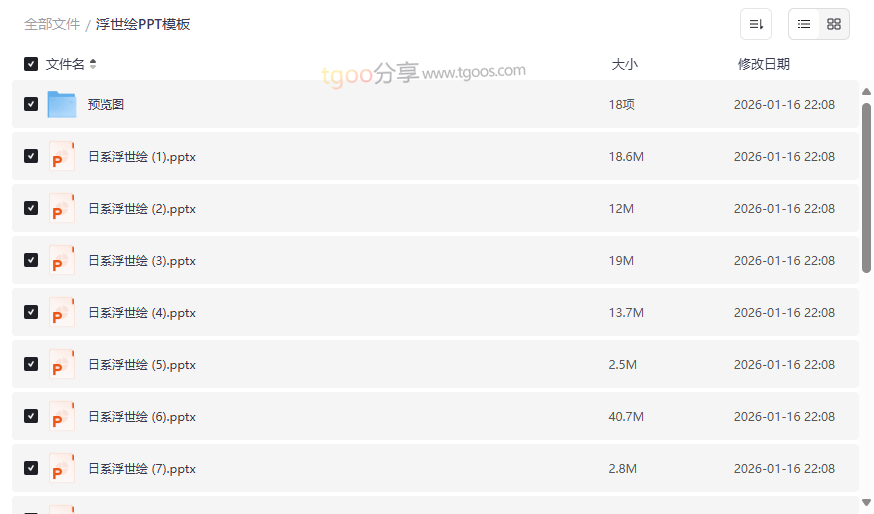Switch to list view layout
The height and width of the screenshot is (514, 874).
[804, 24]
